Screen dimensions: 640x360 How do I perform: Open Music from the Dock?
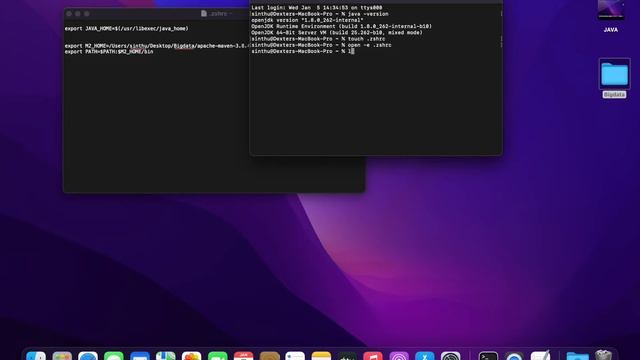point(373,356)
